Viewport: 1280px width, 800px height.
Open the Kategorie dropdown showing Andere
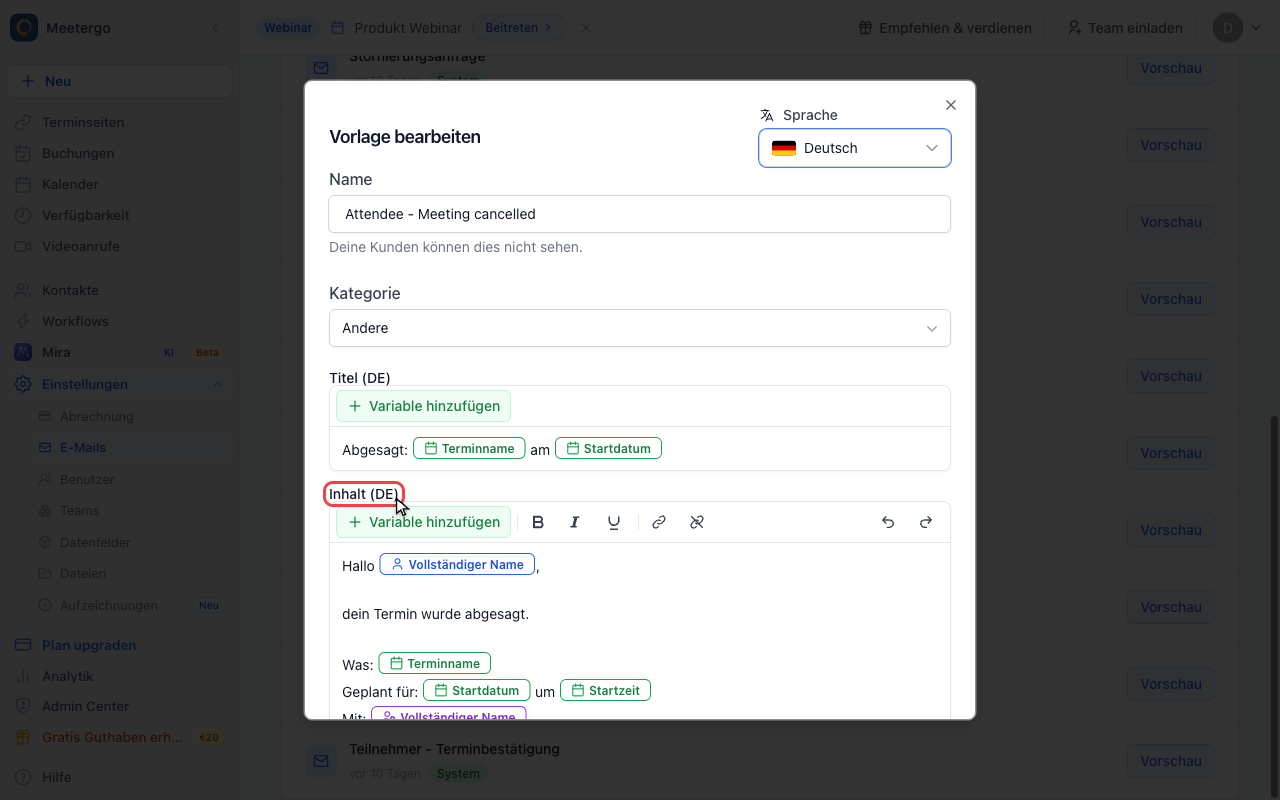point(640,328)
